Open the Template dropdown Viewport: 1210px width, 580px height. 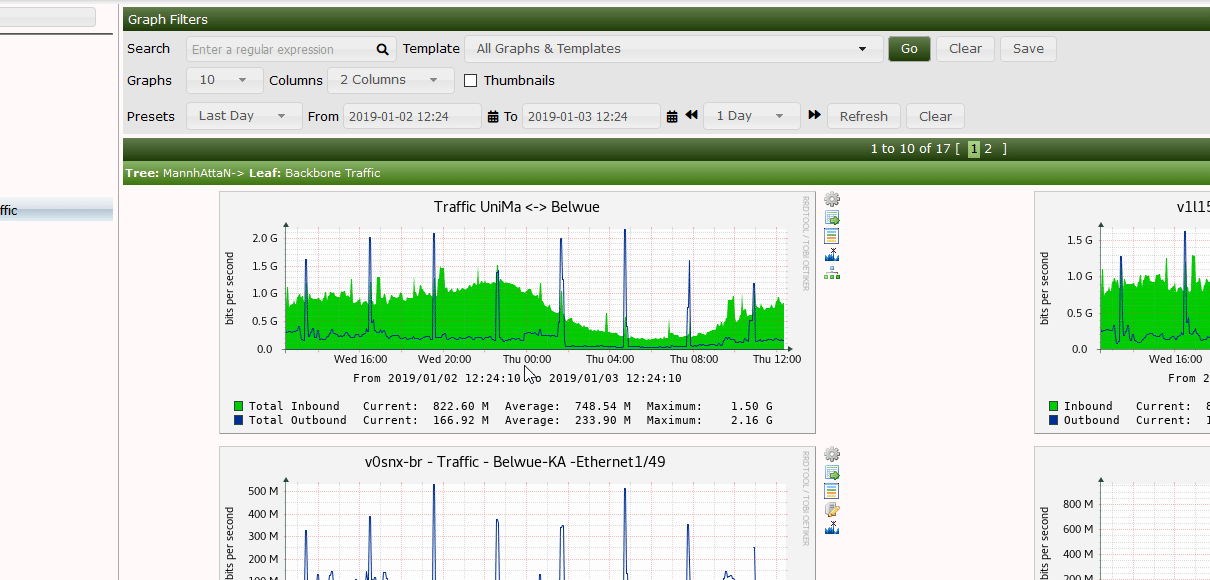[x=673, y=49]
